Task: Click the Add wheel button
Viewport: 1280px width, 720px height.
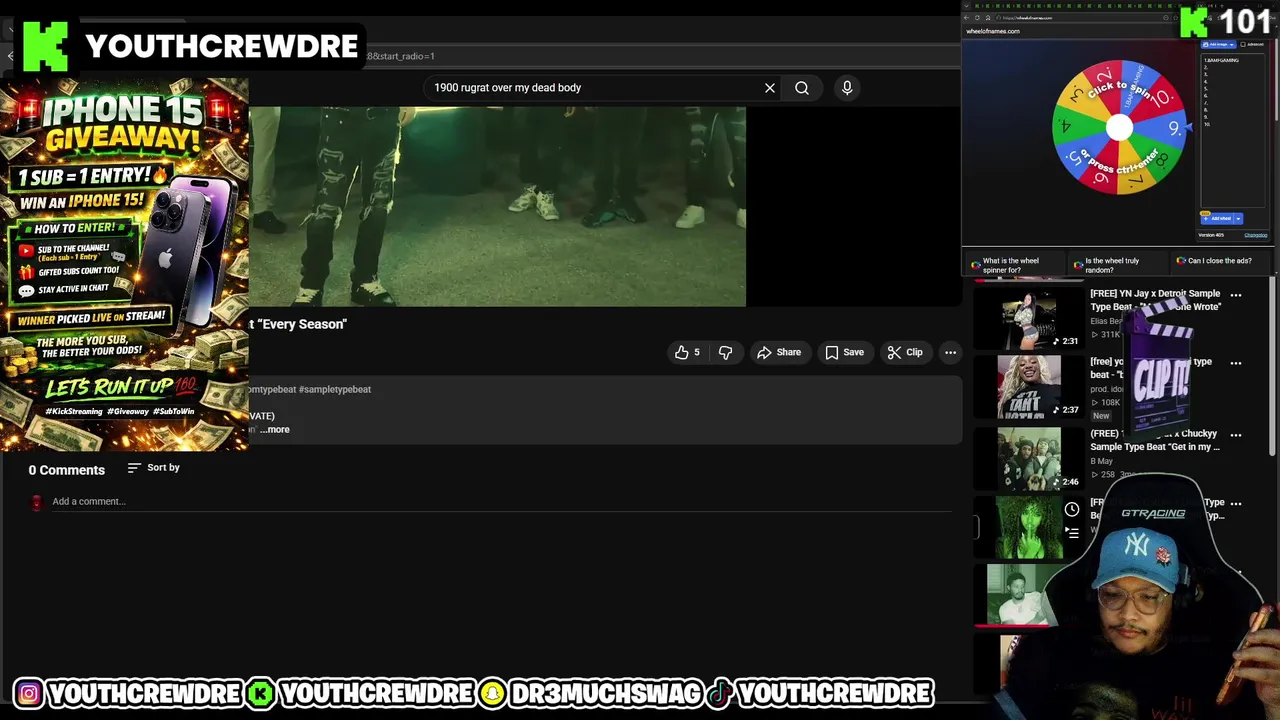Action: 1217,218
